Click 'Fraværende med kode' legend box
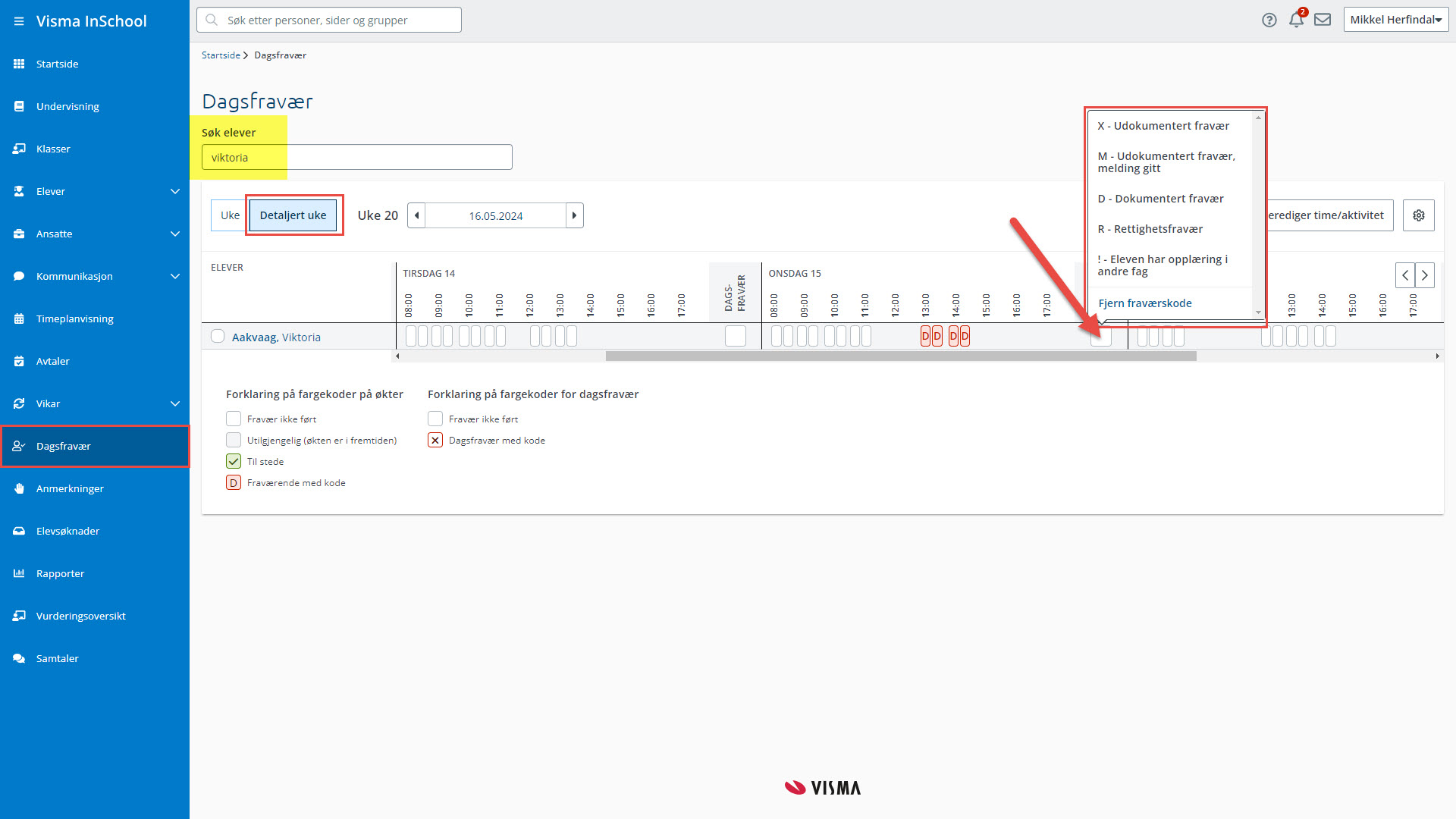1456x819 pixels. [x=234, y=482]
